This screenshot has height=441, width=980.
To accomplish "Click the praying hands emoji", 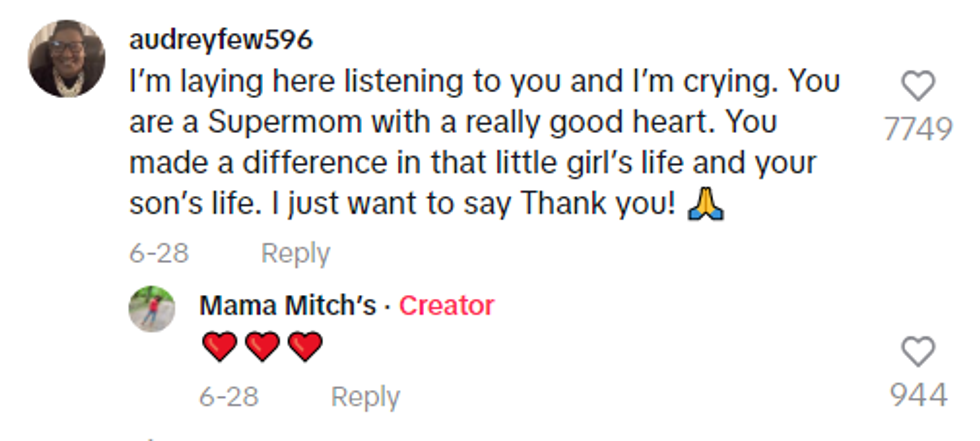I will (705, 206).
